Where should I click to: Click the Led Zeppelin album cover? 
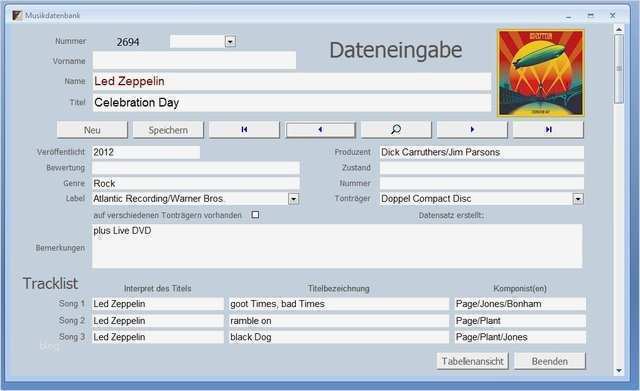pos(541,73)
